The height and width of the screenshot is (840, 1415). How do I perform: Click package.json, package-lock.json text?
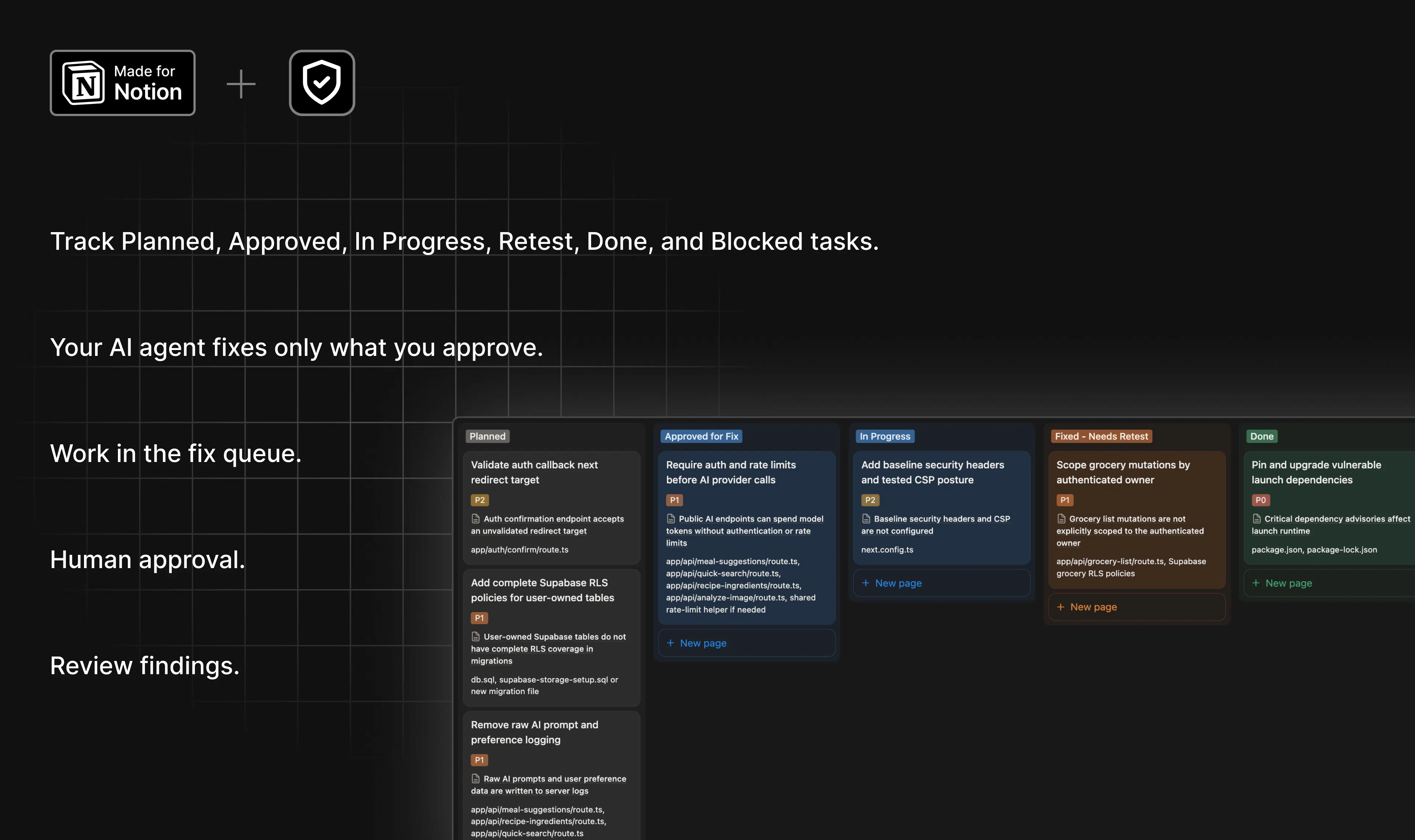[1314, 550]
